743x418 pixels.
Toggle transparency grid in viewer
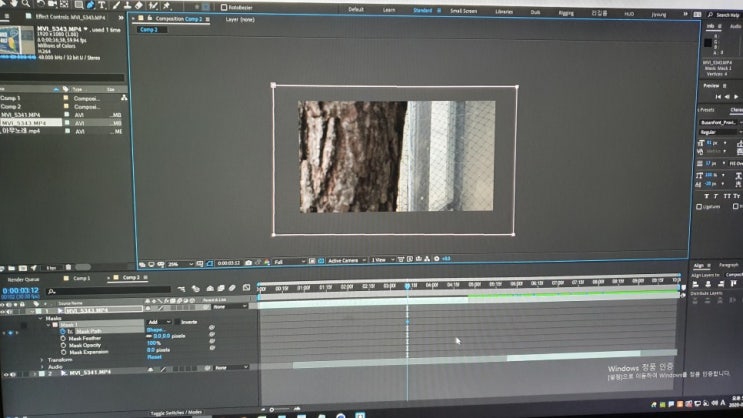click(x=321, y=261)
